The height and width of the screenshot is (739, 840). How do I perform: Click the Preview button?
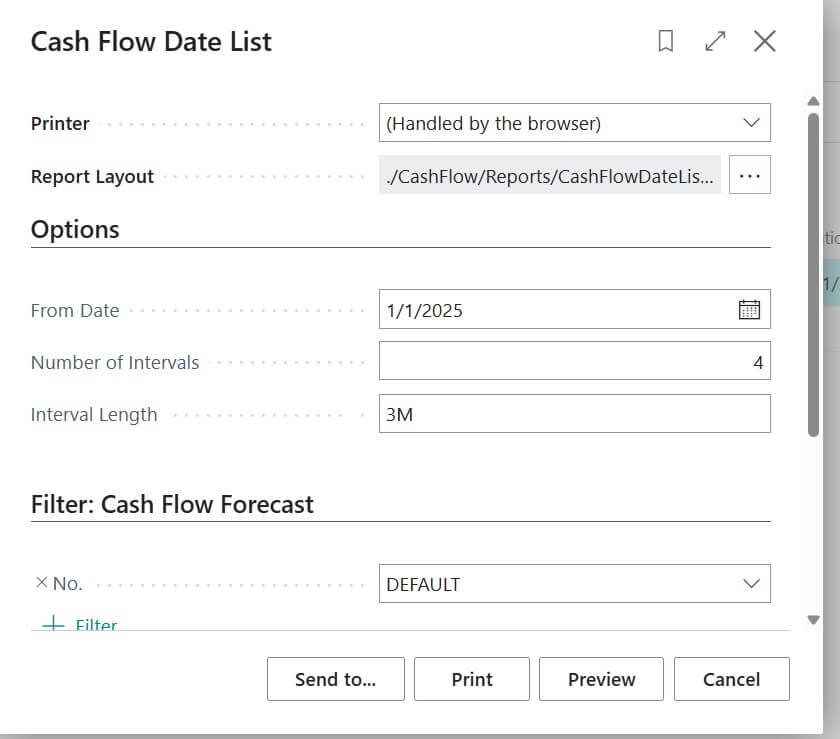pyautogui.click(x=601, y=679)
